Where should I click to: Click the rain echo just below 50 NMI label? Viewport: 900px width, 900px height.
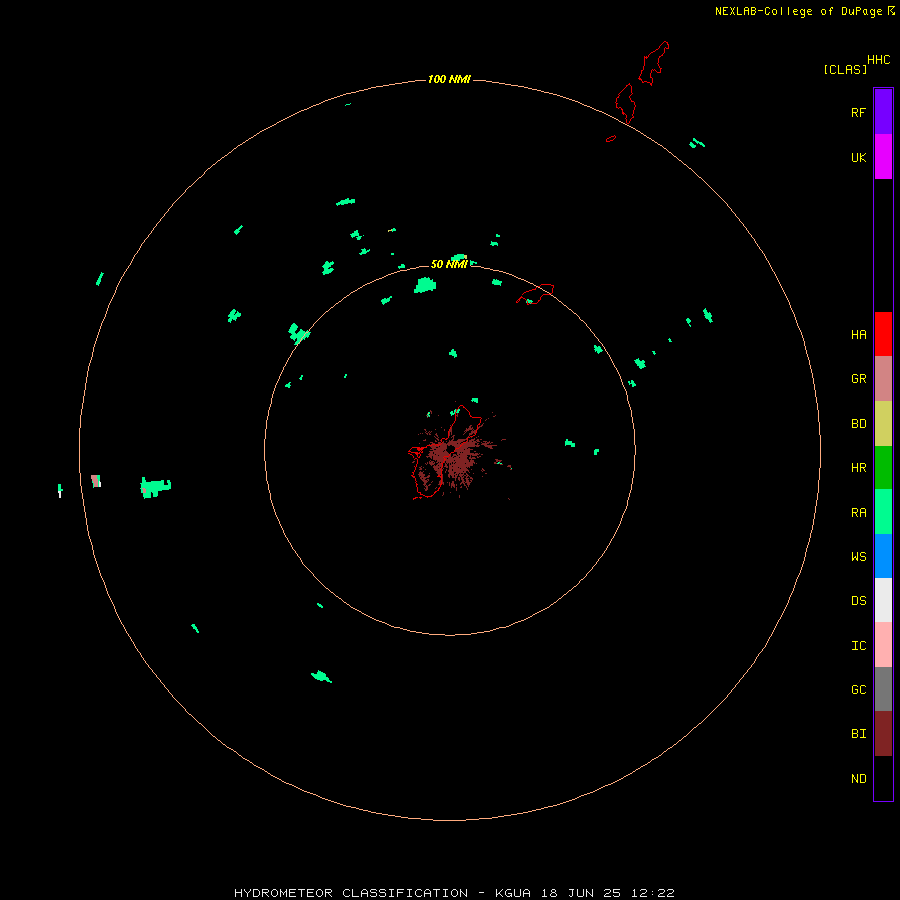click(x=425, y=285)
